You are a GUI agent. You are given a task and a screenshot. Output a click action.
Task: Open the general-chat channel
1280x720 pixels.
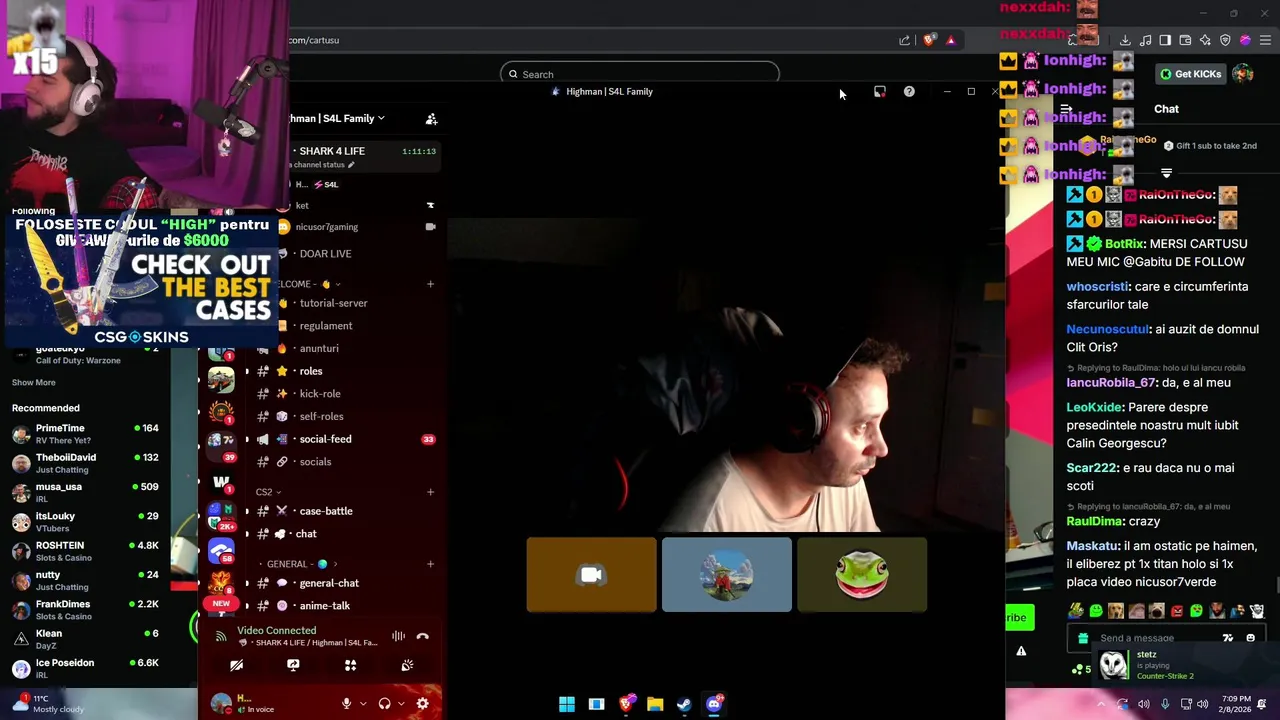(x=329, y=583)
